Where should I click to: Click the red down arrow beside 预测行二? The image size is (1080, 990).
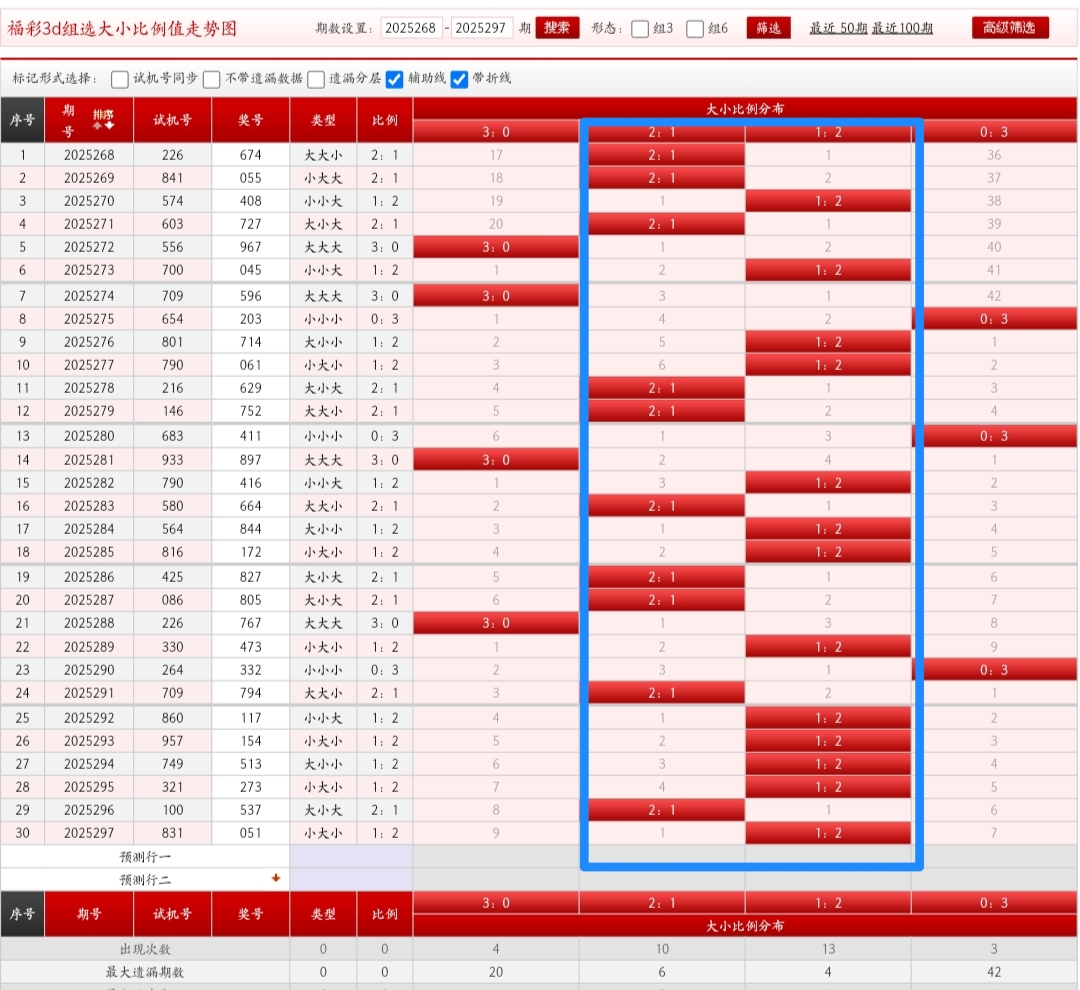[276, 878]
